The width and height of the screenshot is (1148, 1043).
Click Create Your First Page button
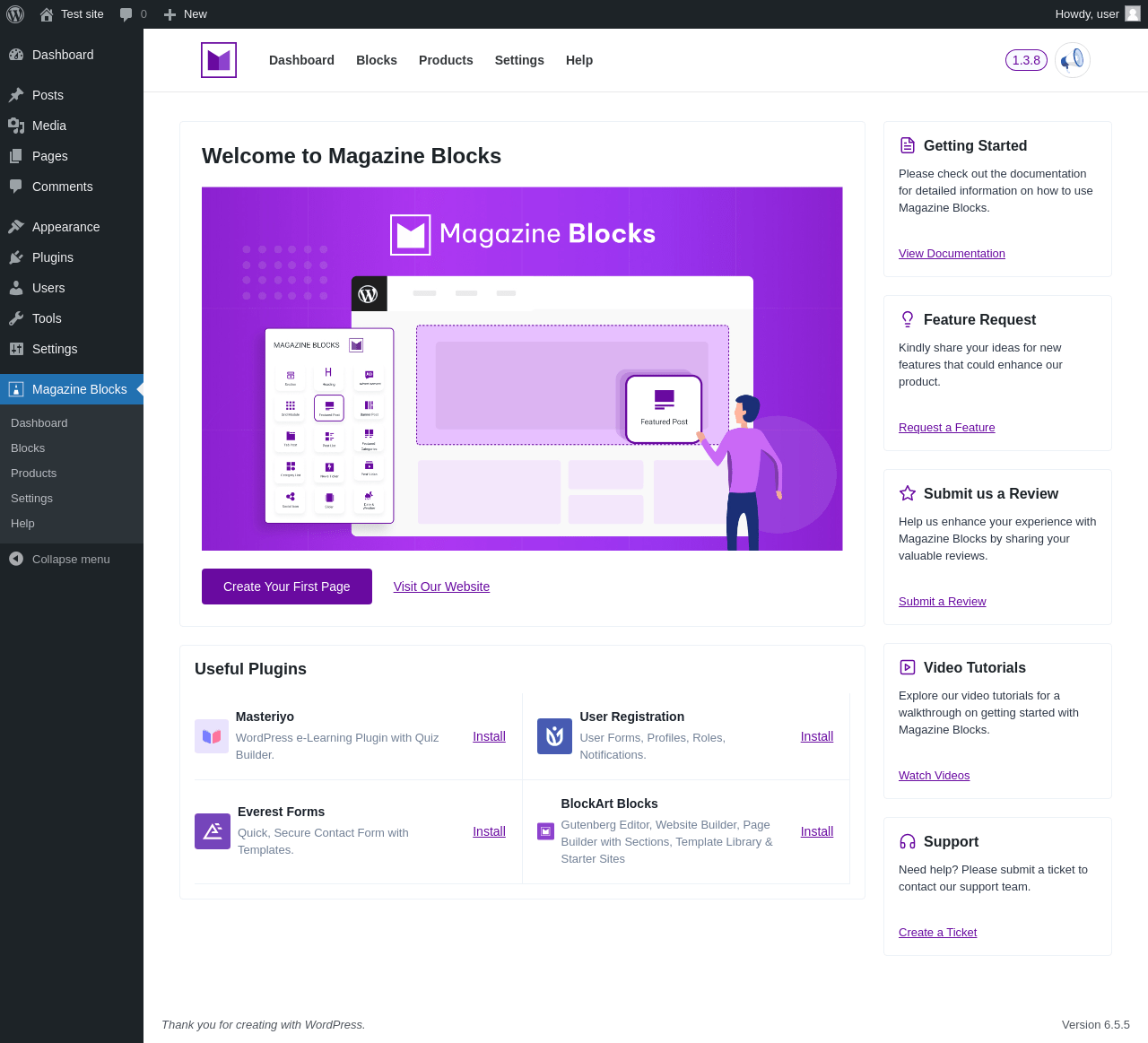pyautogui.click(x=287, y=587)
